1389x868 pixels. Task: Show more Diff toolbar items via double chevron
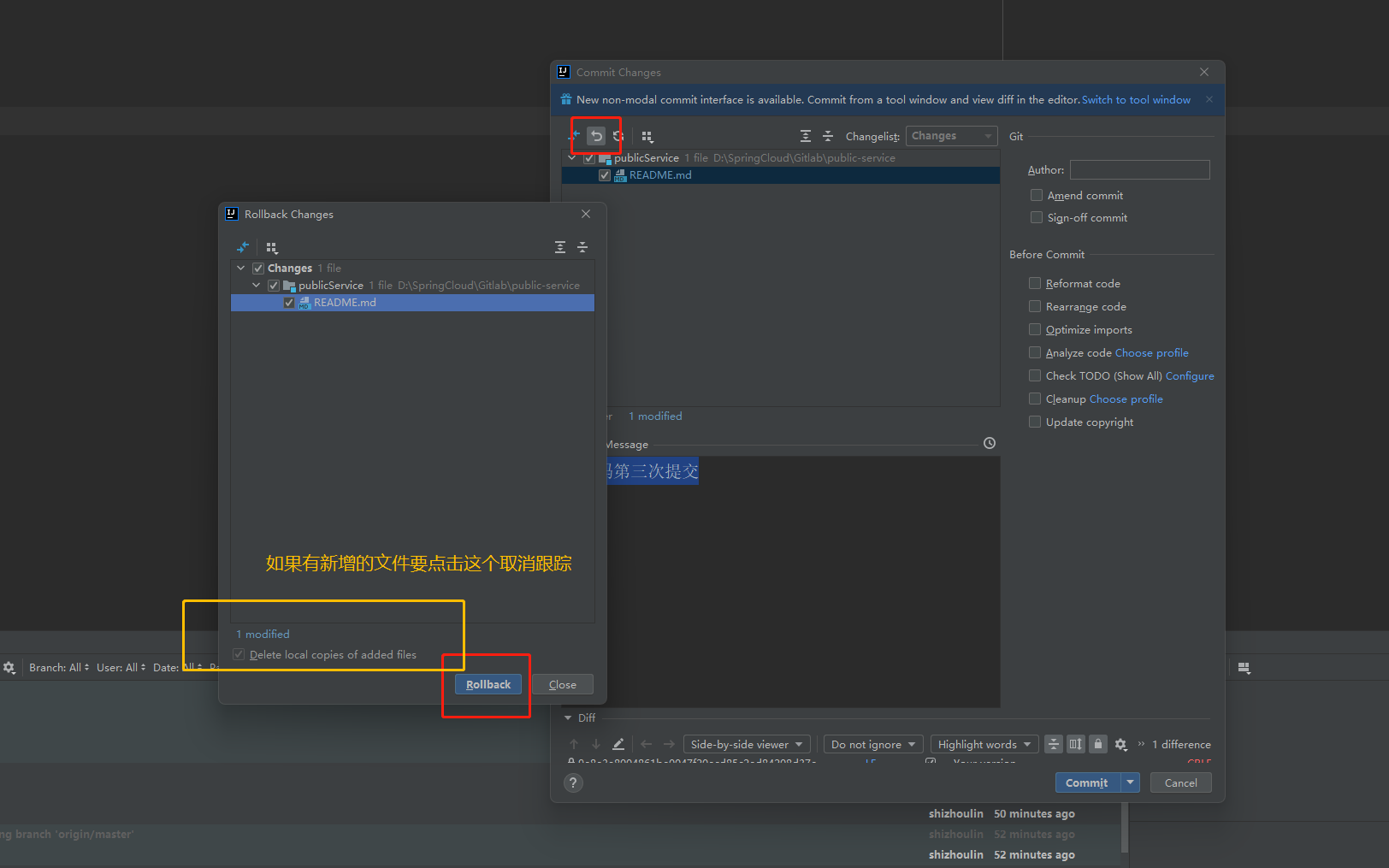tap(1141, 744)
